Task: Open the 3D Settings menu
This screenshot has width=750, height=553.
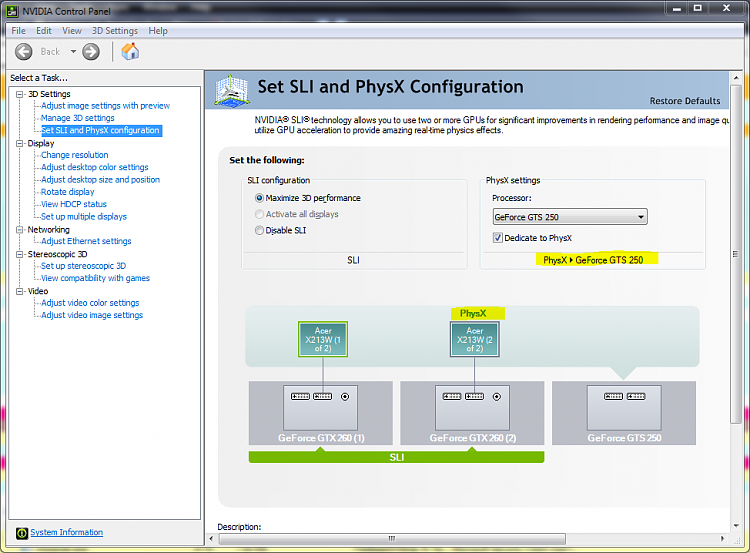Action: click(x=115, y=31)
